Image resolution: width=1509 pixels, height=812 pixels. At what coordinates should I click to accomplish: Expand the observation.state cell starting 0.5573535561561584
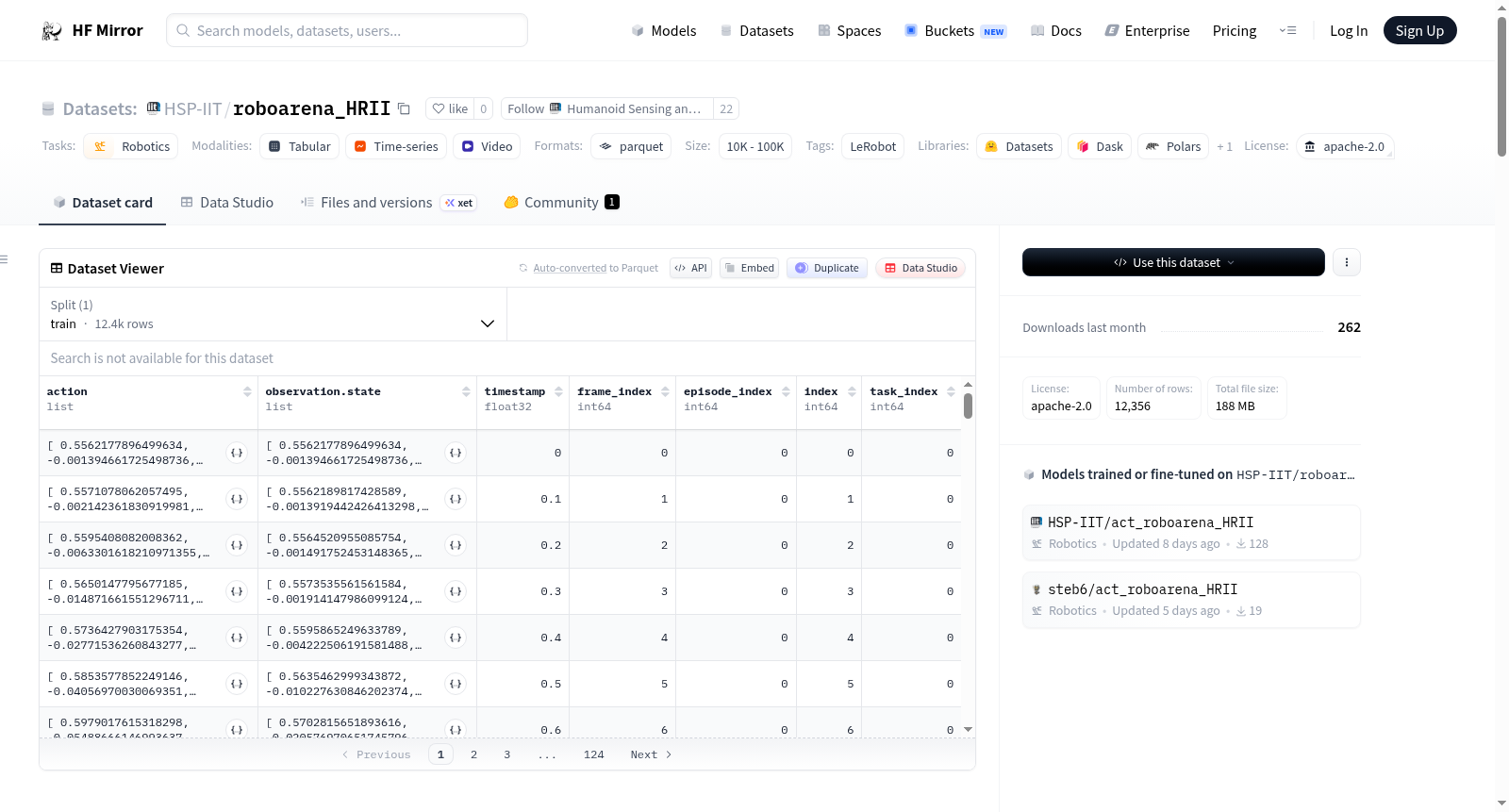pos(456,591)
